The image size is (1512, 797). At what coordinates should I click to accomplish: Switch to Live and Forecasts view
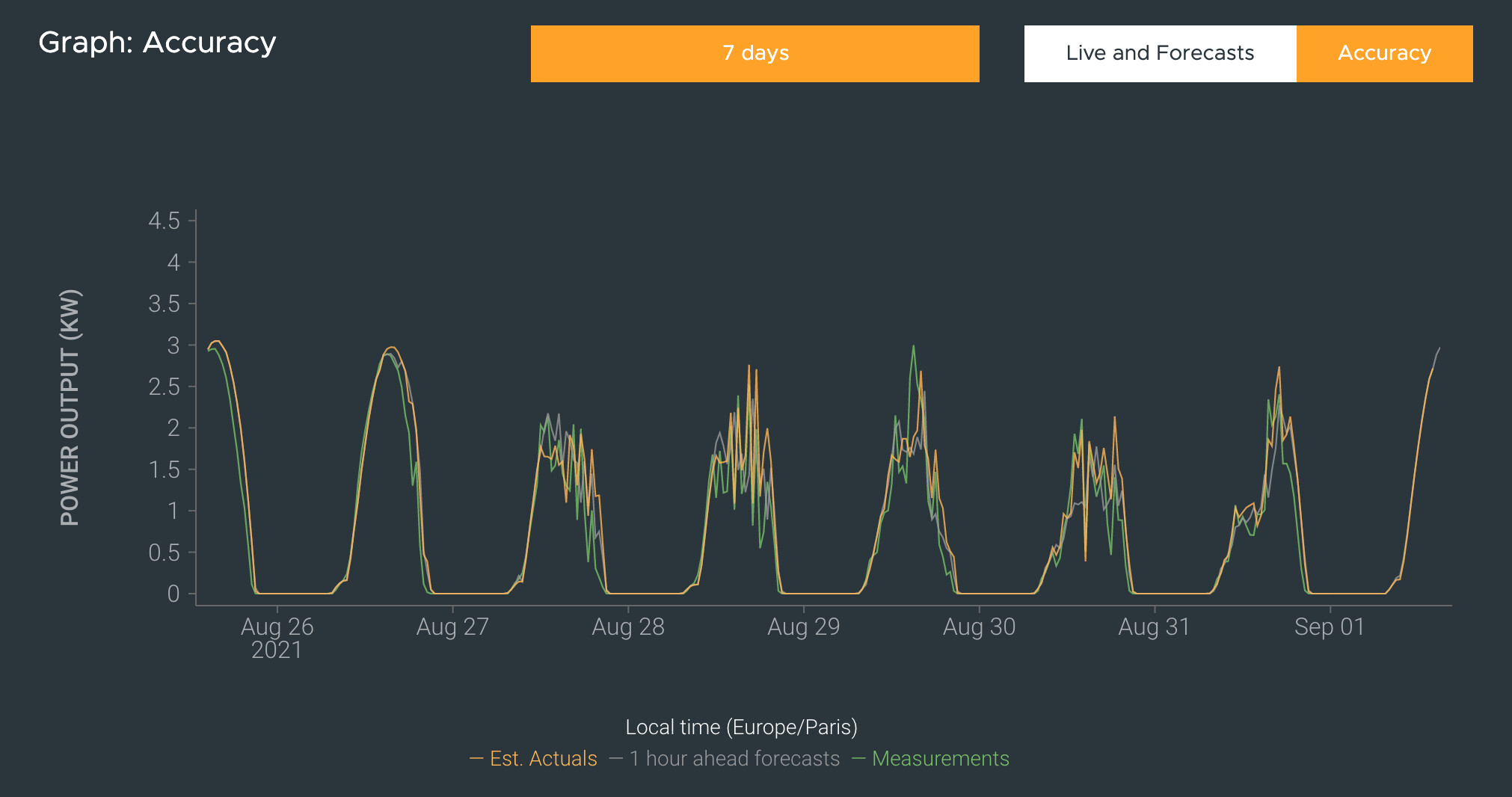(1160, 54)
